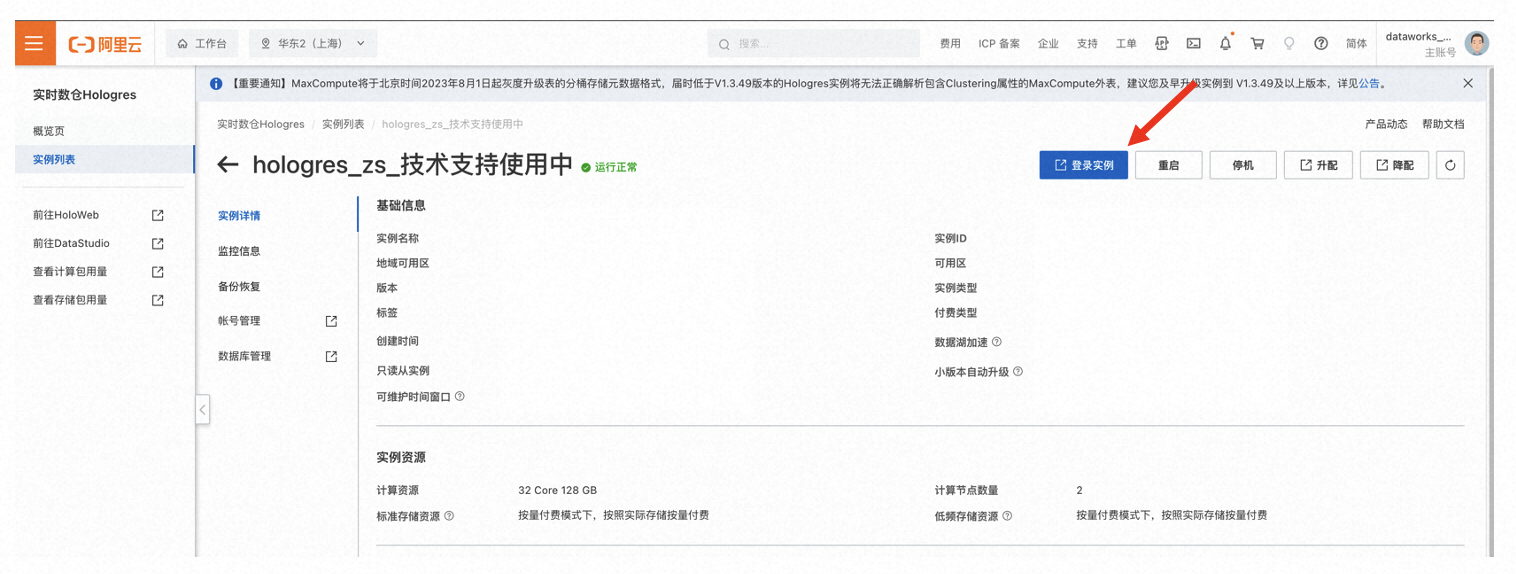This screenshot has height=574, width=1516.
Task: Open 帮助文档 link
Action: 1443,124
